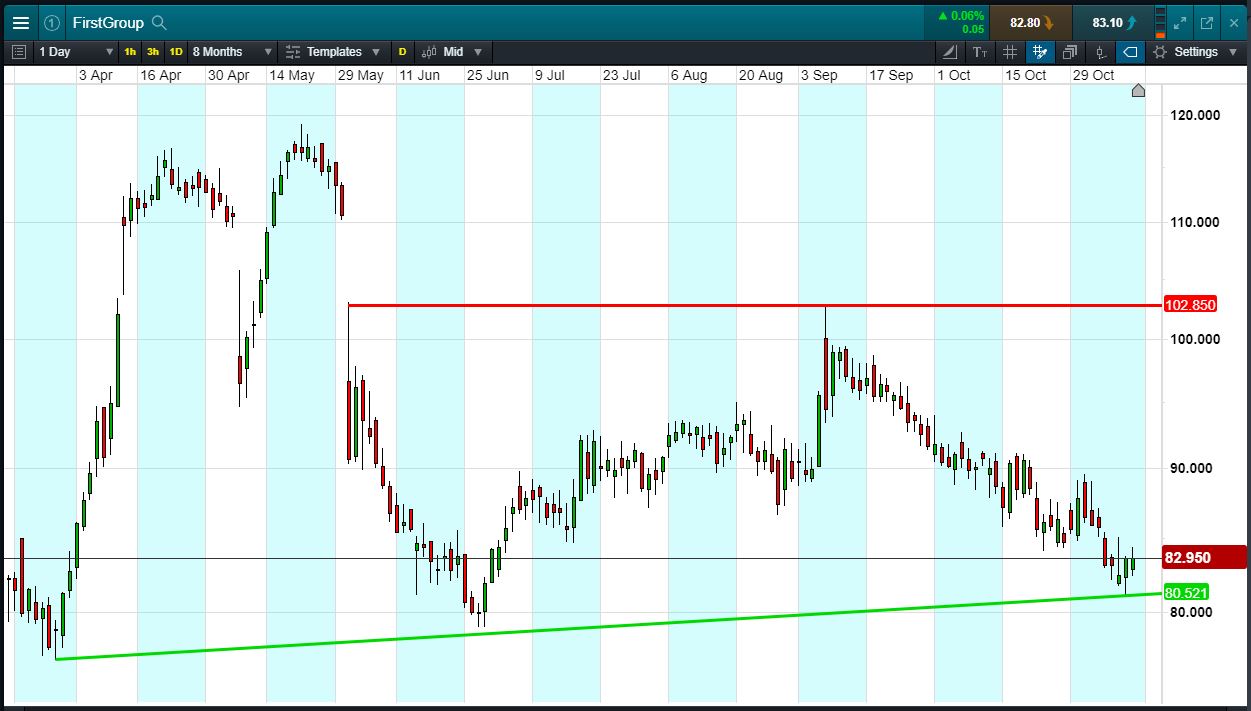Select the 1h interval shortcut

pyautogui.click(x=130, y=52)
